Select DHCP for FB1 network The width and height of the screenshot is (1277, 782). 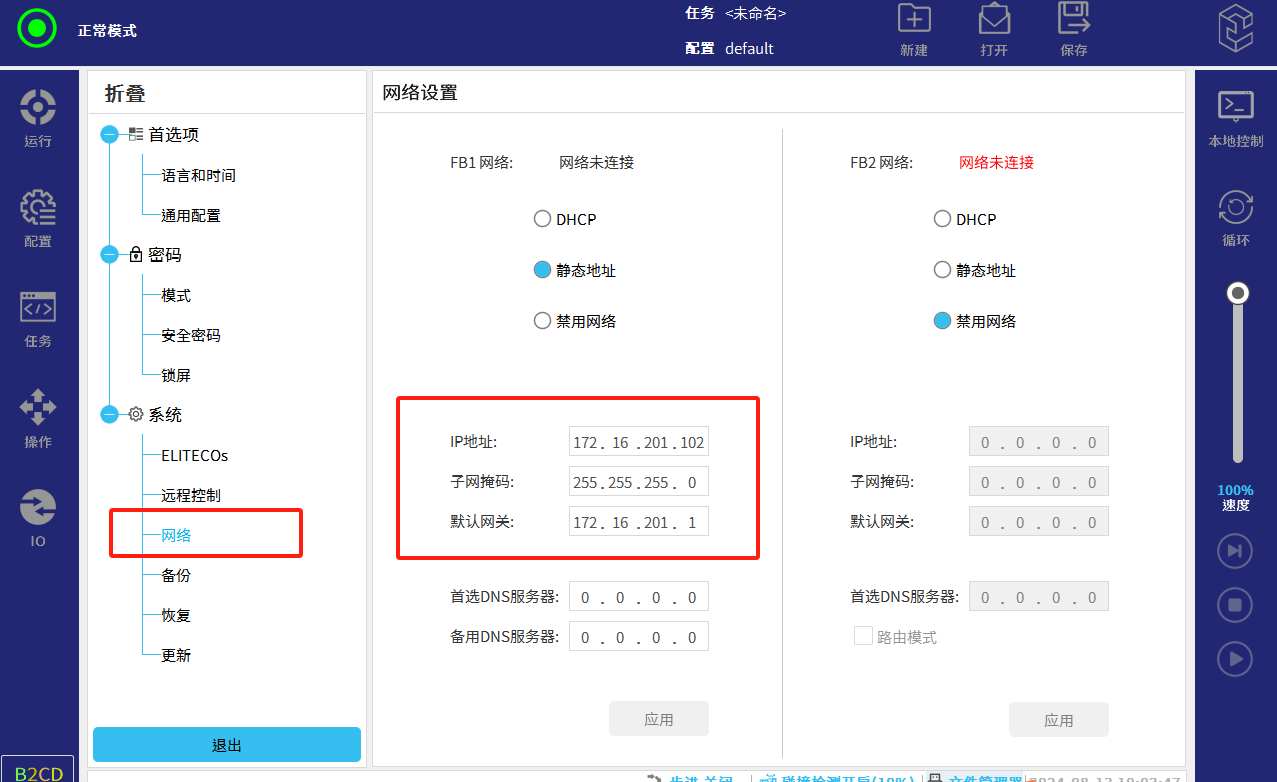click(x=542, y=219)
